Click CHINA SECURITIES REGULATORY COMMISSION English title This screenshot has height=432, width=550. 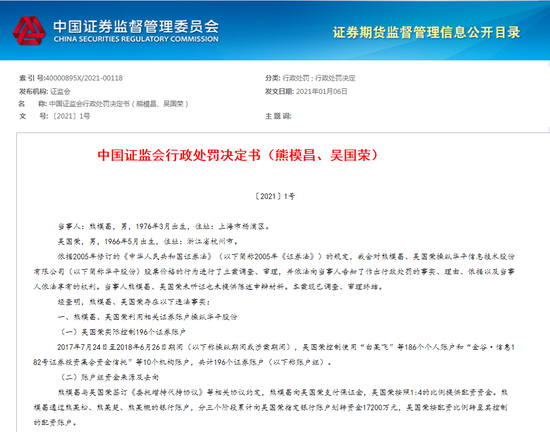136,39
